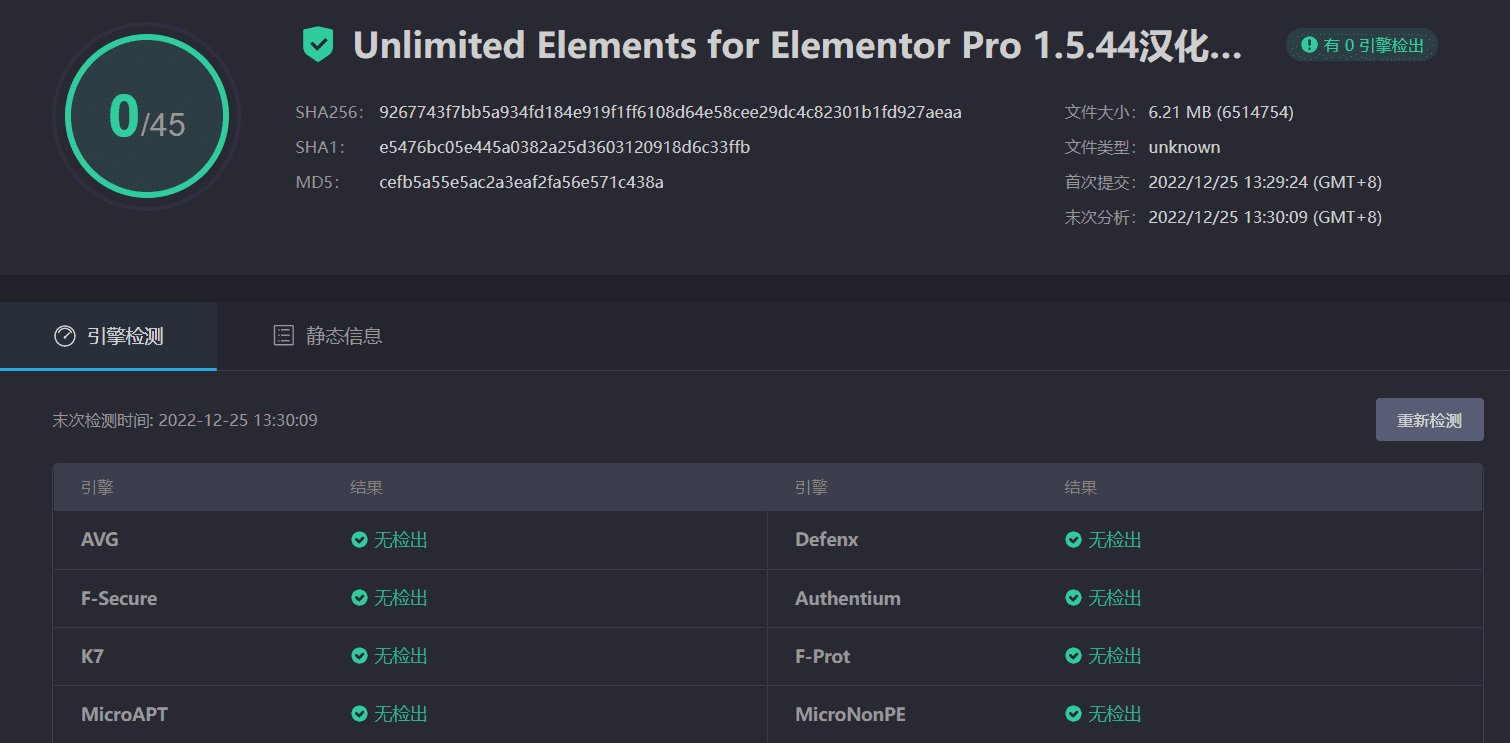This screenshot has height=743, width=1510.
Task: Click 无检出 result in MicroAPT row
Action: (401, 714)
